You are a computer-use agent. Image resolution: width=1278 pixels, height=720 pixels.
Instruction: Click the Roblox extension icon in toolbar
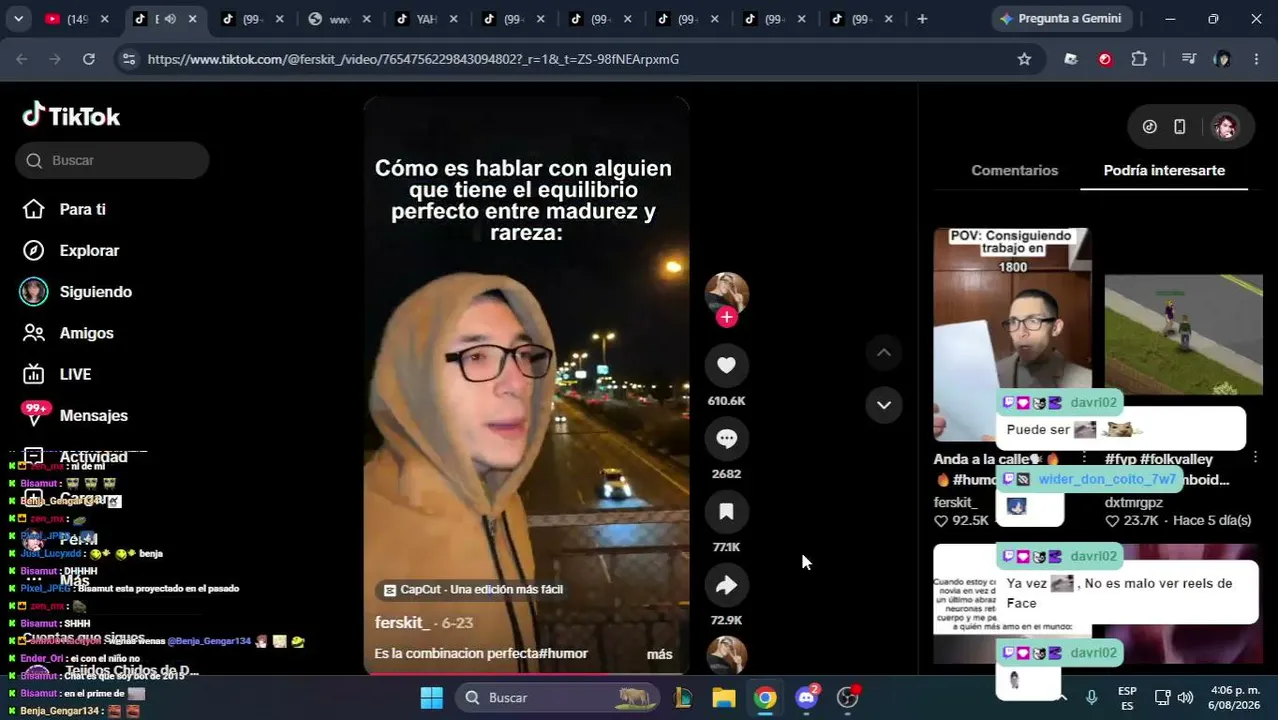1071,59
